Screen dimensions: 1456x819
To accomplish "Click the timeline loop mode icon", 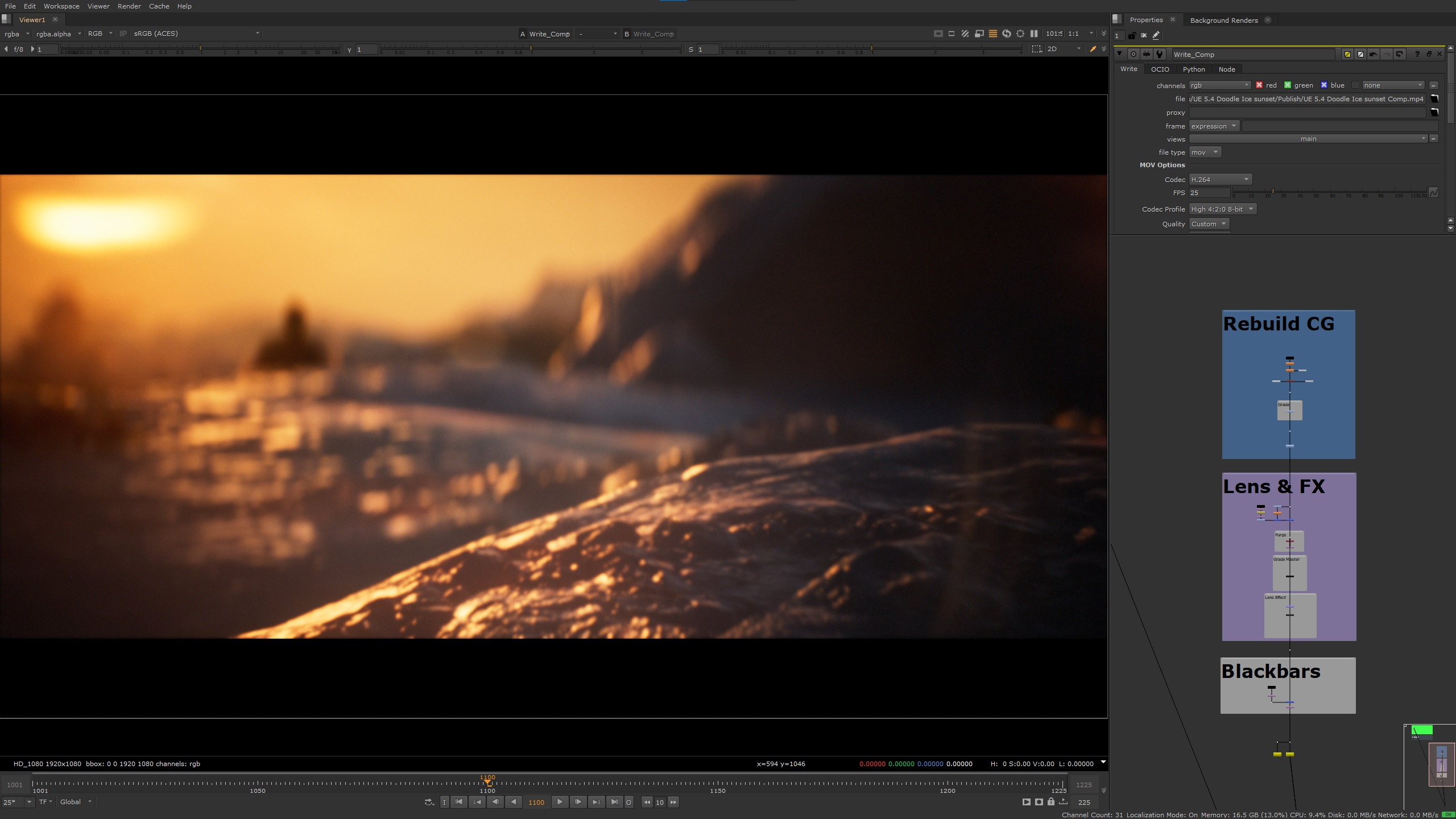I will (x=429, y=802).
